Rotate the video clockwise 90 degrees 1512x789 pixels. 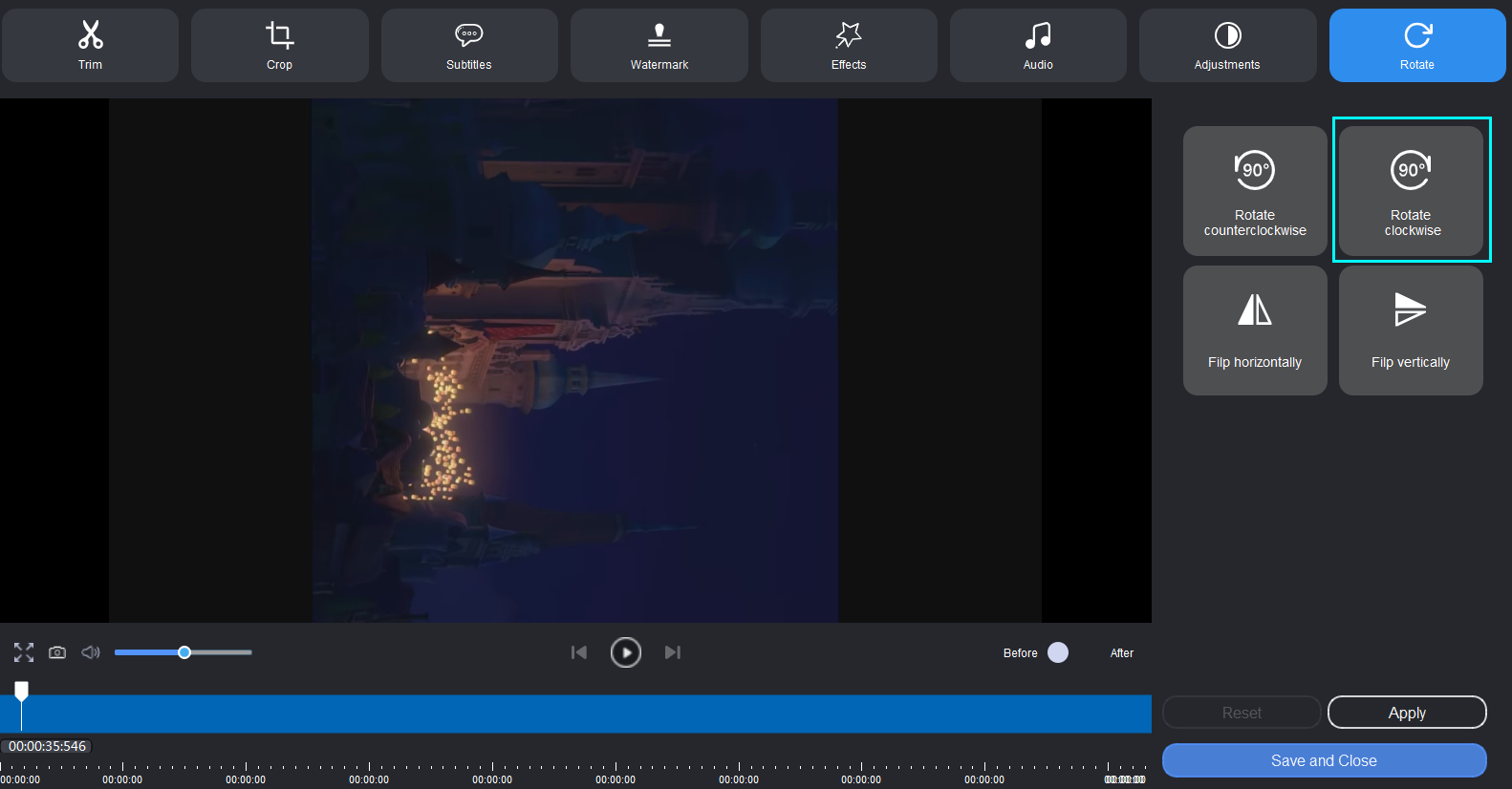[1411, 191]
